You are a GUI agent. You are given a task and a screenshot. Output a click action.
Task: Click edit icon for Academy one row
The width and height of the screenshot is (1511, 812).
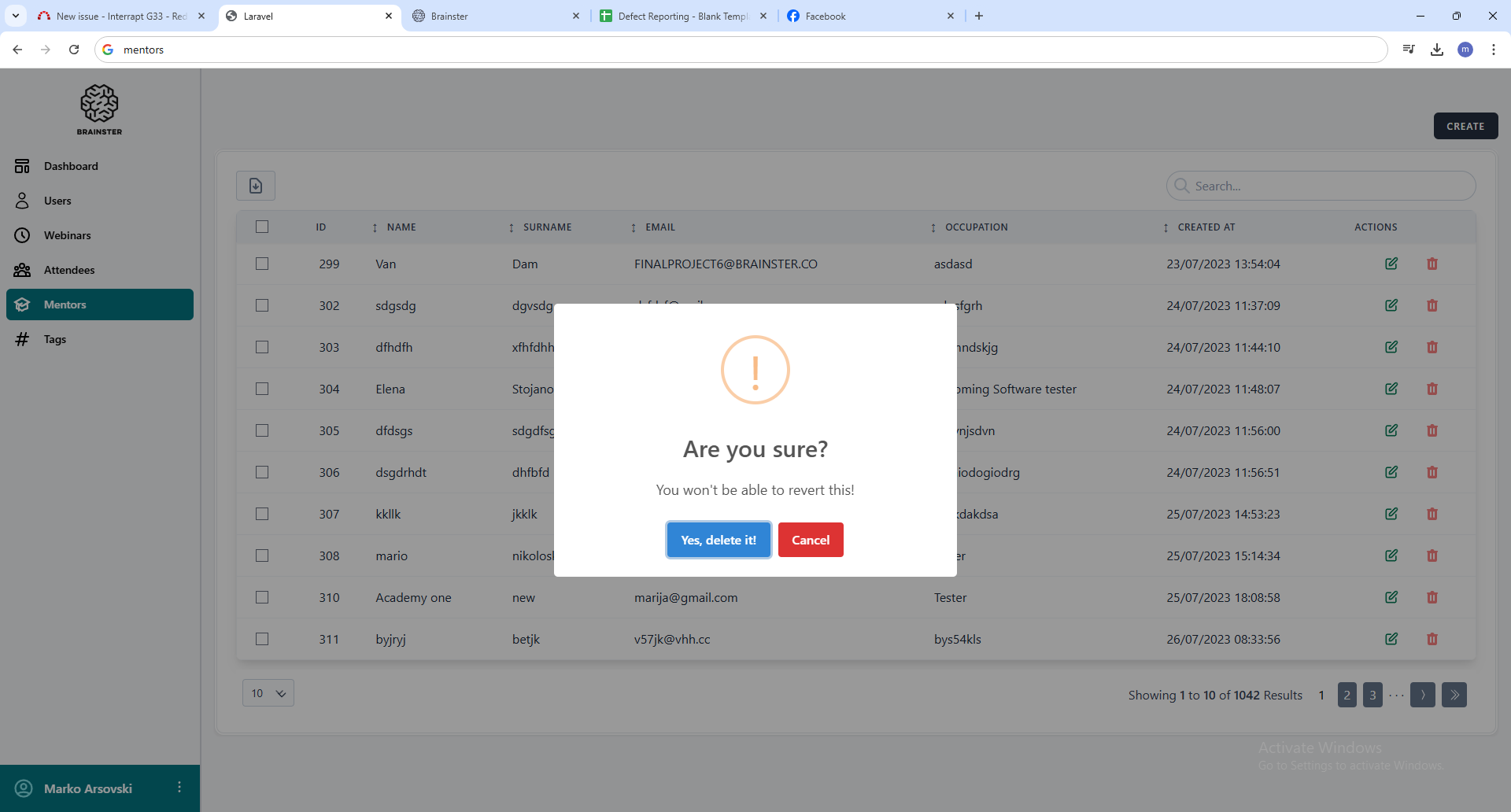pyautogui.click(x=1391, y=597)
